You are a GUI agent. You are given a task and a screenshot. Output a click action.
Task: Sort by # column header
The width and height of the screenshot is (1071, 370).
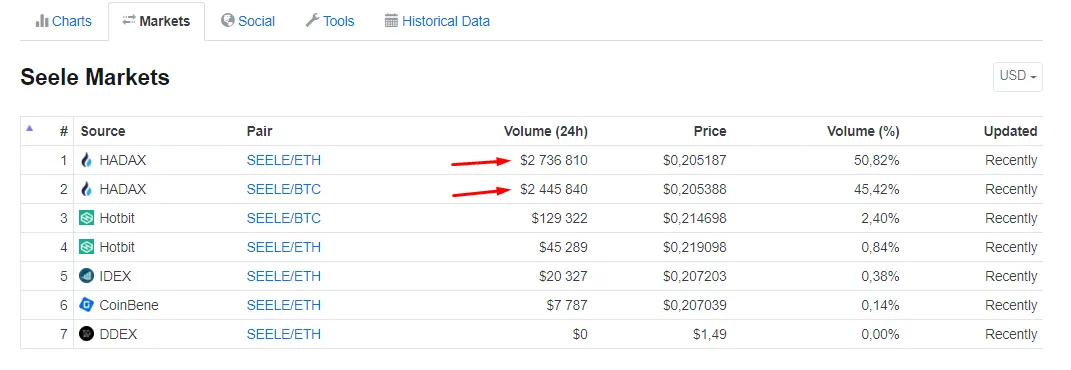click(x=64, y=131)
